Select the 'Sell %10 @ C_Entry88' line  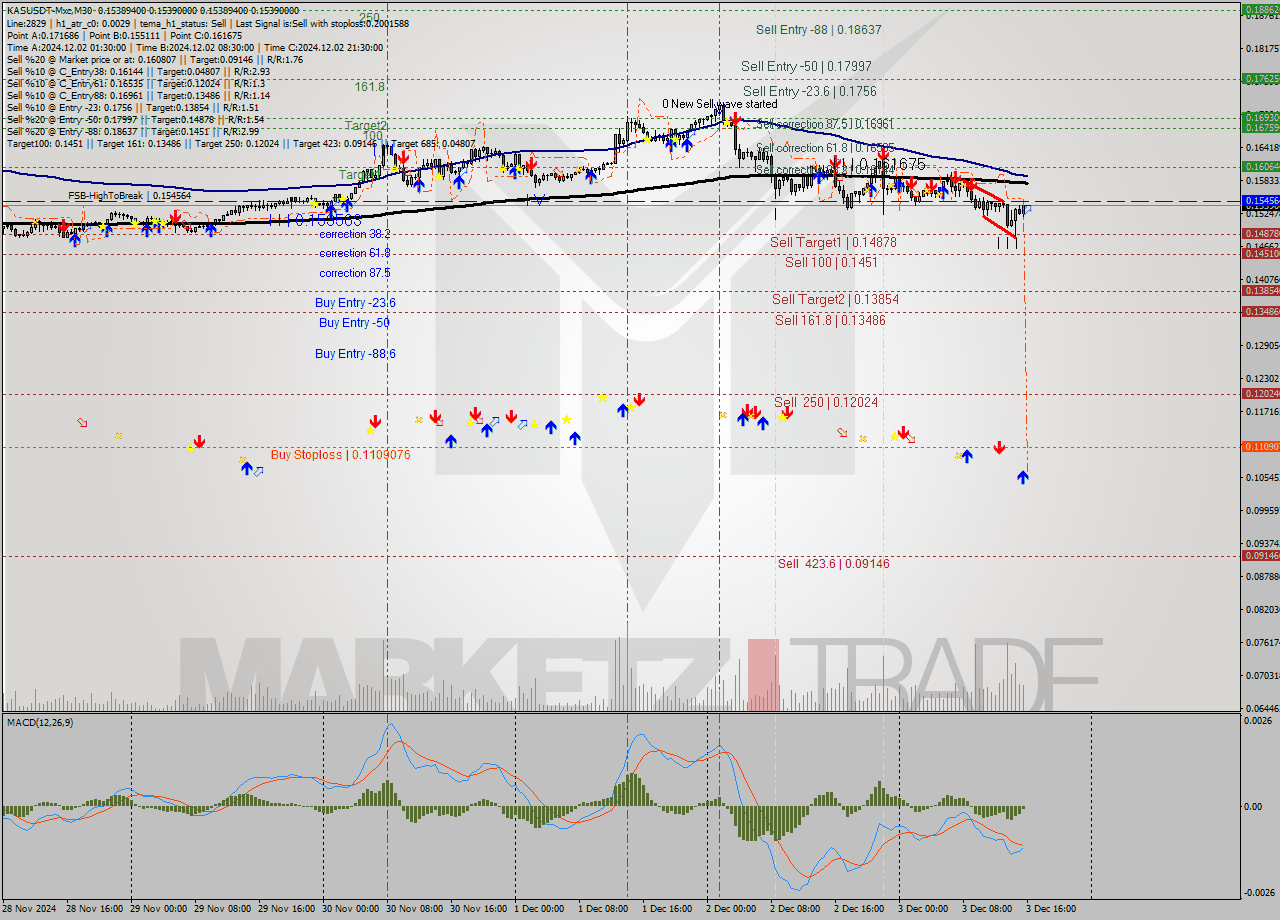138,95
